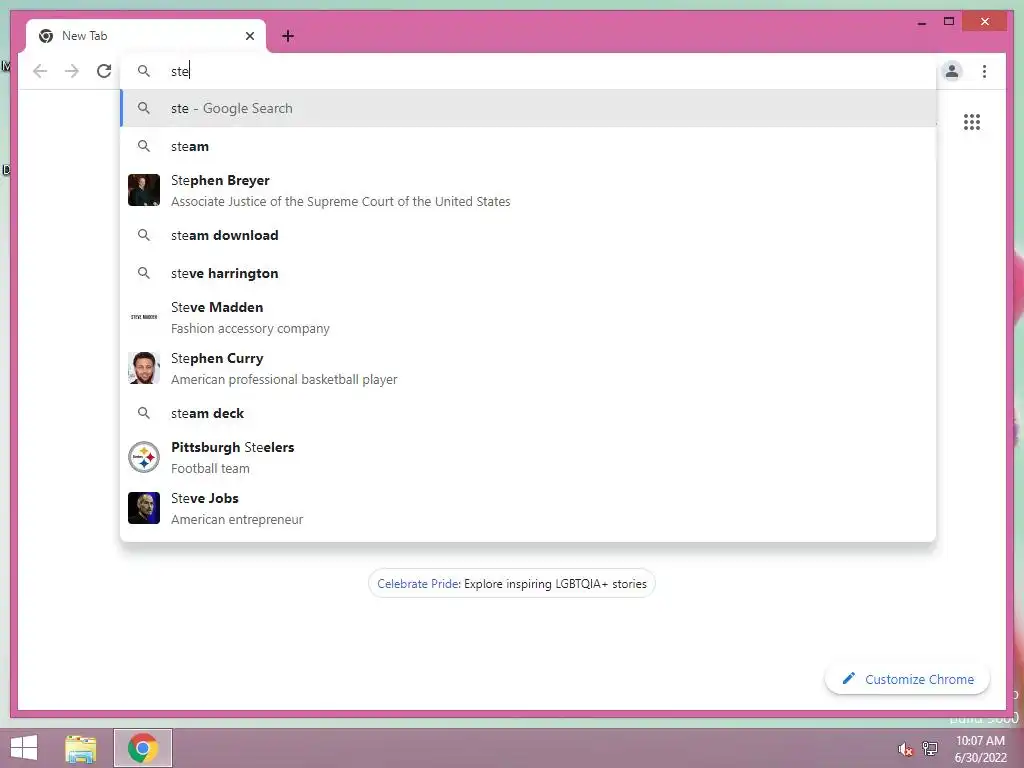Minimize the Chrome window
Image resolution: width=1024 pixels, height=768 pixels.
921,22
